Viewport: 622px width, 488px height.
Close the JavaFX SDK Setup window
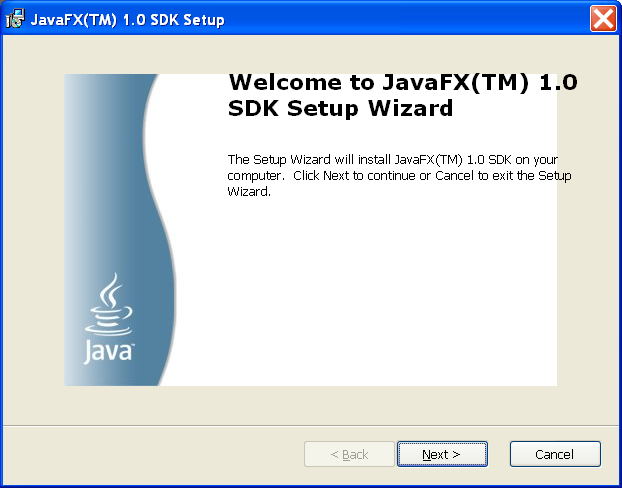click(603, 19)
